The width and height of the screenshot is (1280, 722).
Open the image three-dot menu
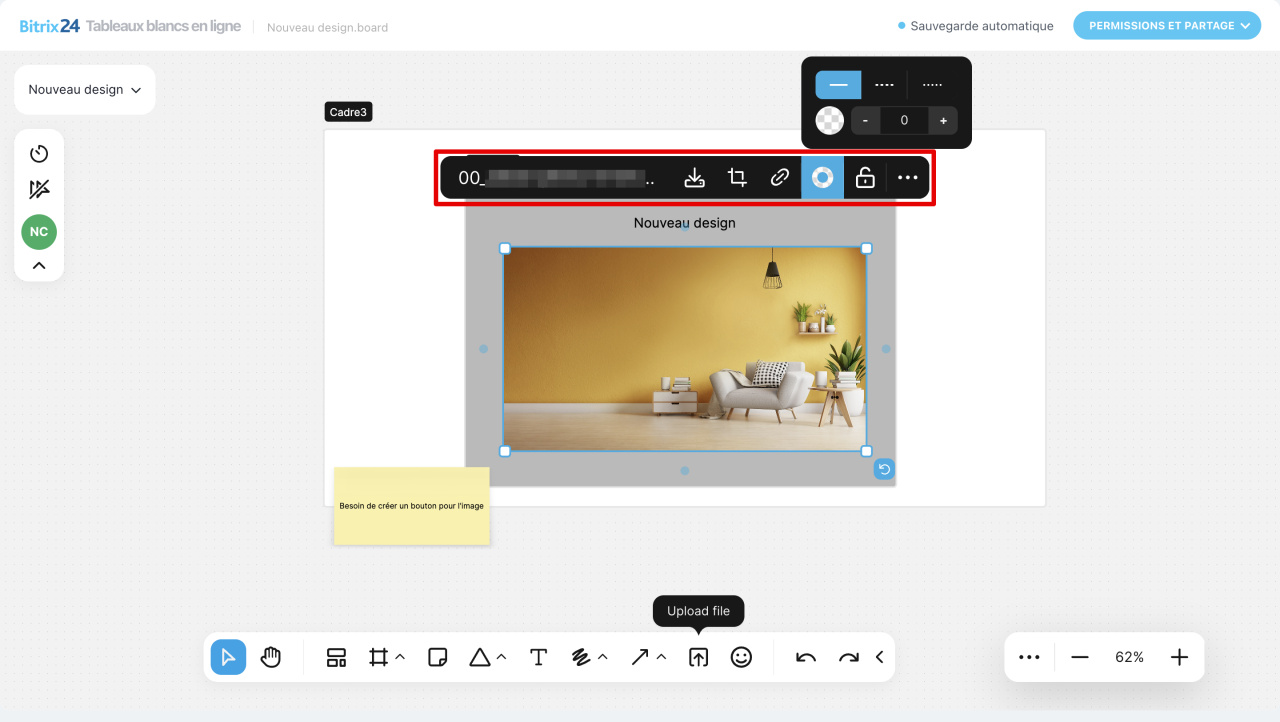click(907, 177)
